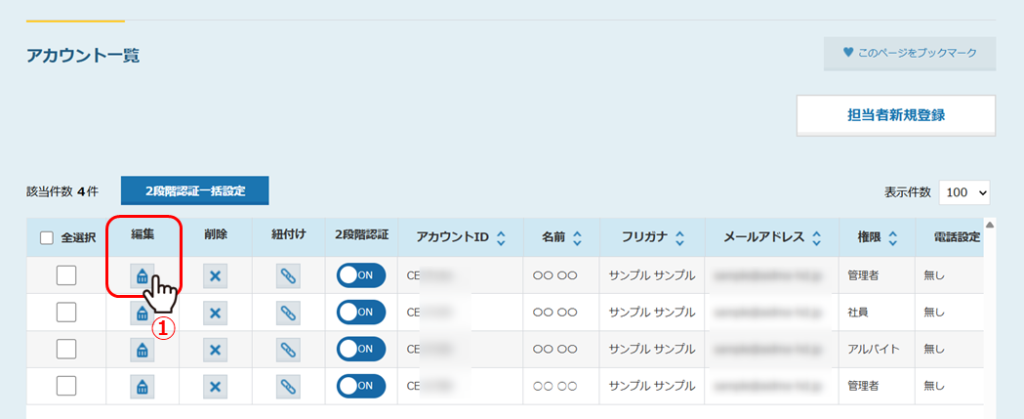Sort by フリガナ column header

tap(679, 238)
